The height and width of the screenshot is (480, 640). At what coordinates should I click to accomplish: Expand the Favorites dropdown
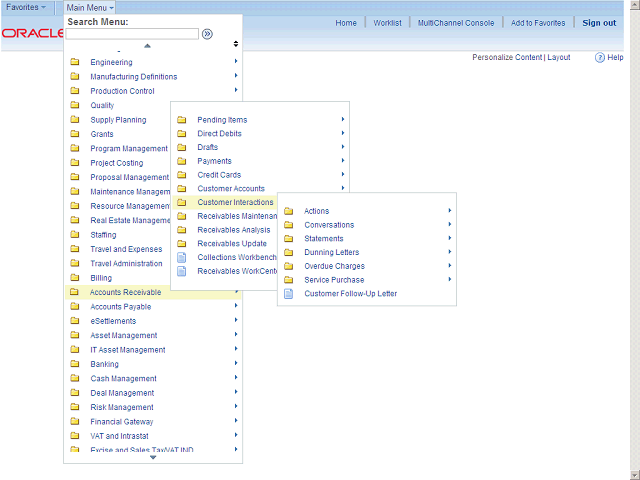coord(26,7)
